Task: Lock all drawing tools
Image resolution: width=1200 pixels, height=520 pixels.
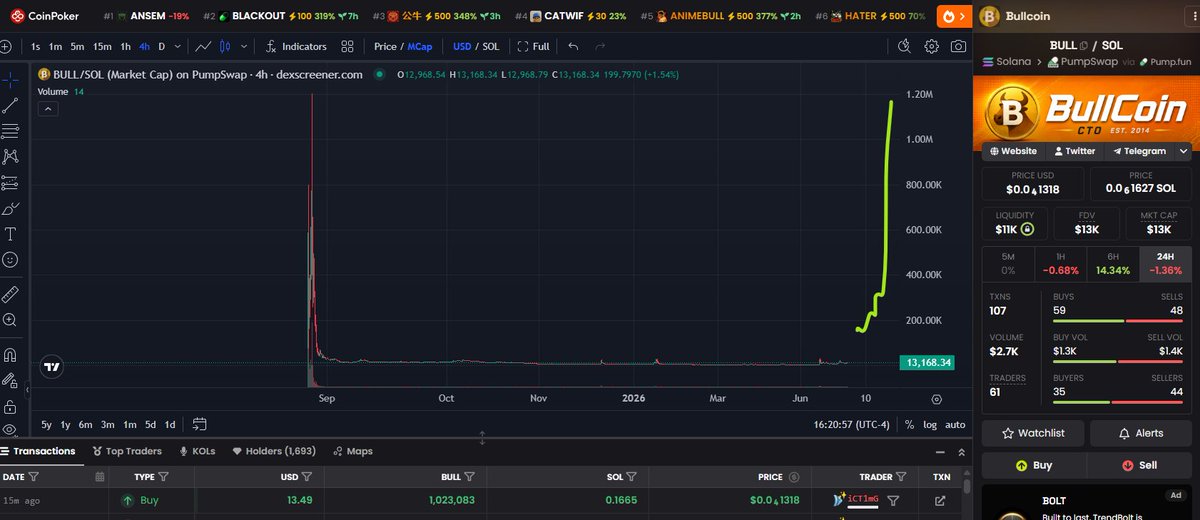Action: [11, 406]
